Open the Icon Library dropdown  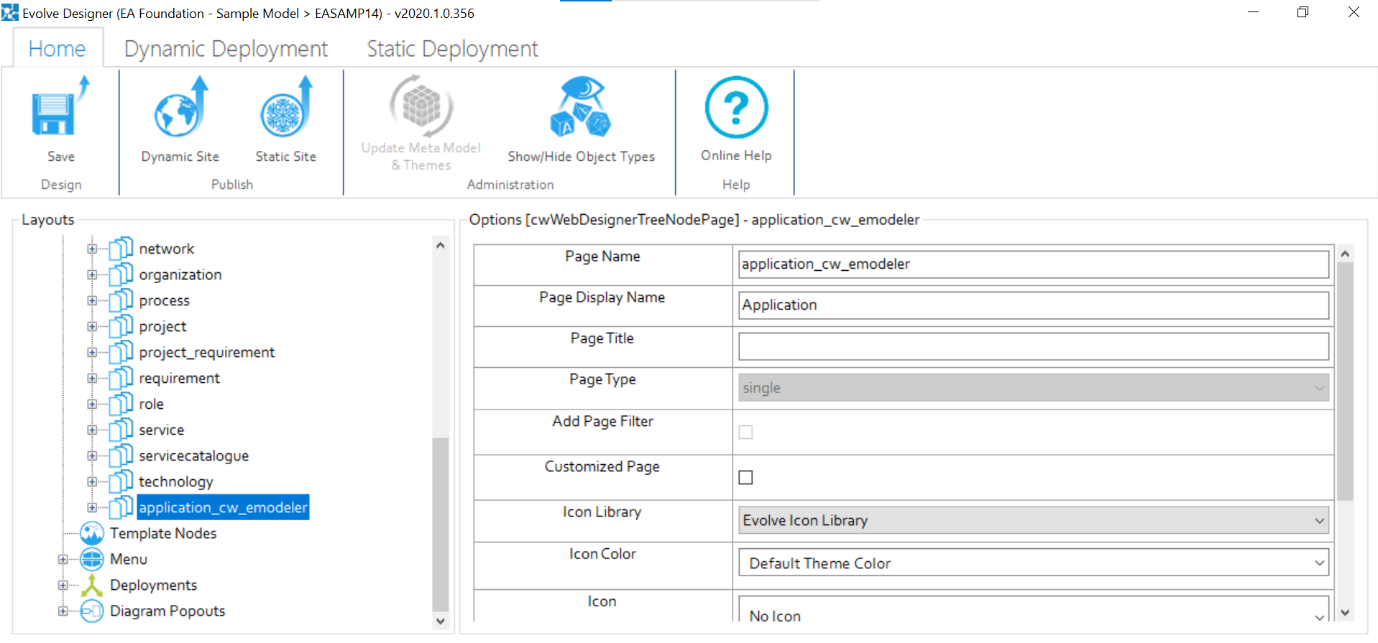1033,520
